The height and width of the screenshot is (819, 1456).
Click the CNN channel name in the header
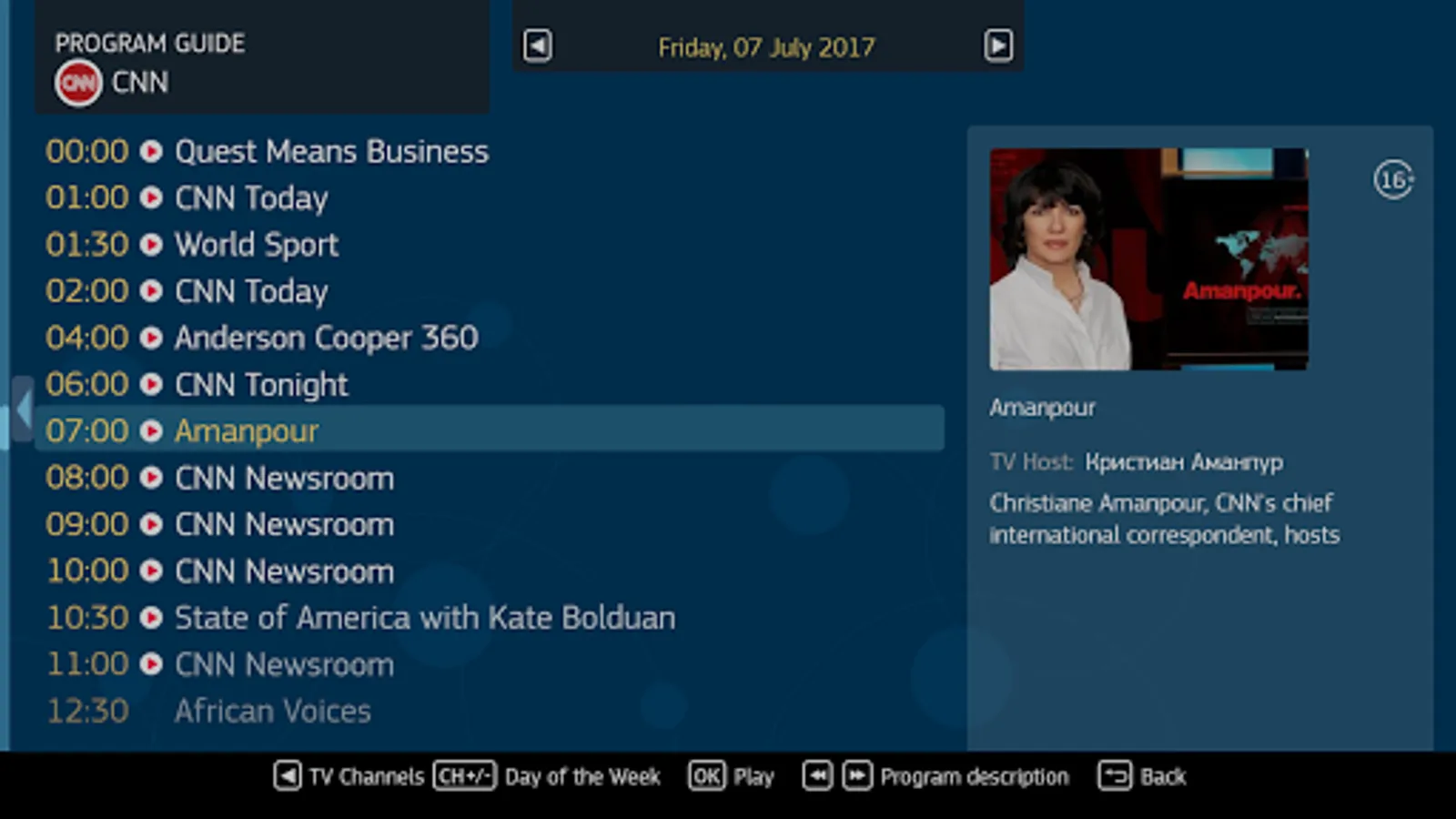[140, 83]
